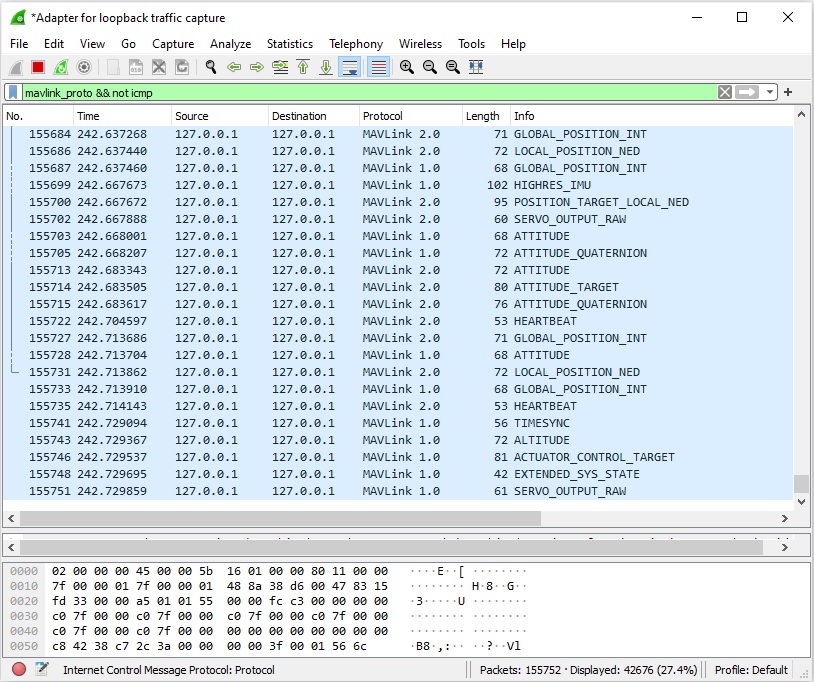Click the go to specified packet icon
Image resolution: width=814 pixels, height=682 pixels.
tap(280, 67)
